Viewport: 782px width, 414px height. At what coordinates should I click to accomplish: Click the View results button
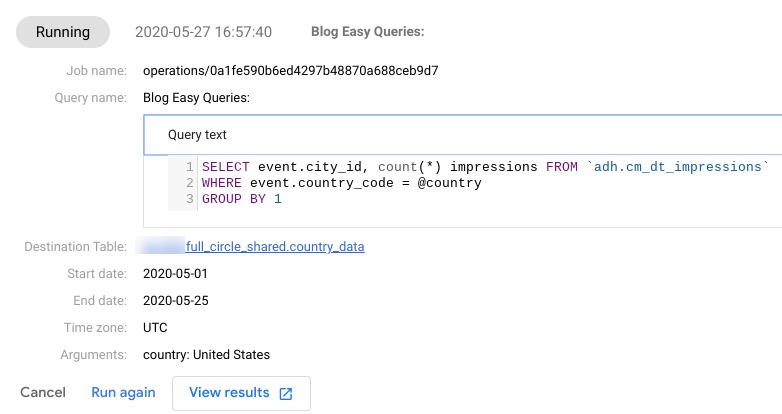coord(241,393)
